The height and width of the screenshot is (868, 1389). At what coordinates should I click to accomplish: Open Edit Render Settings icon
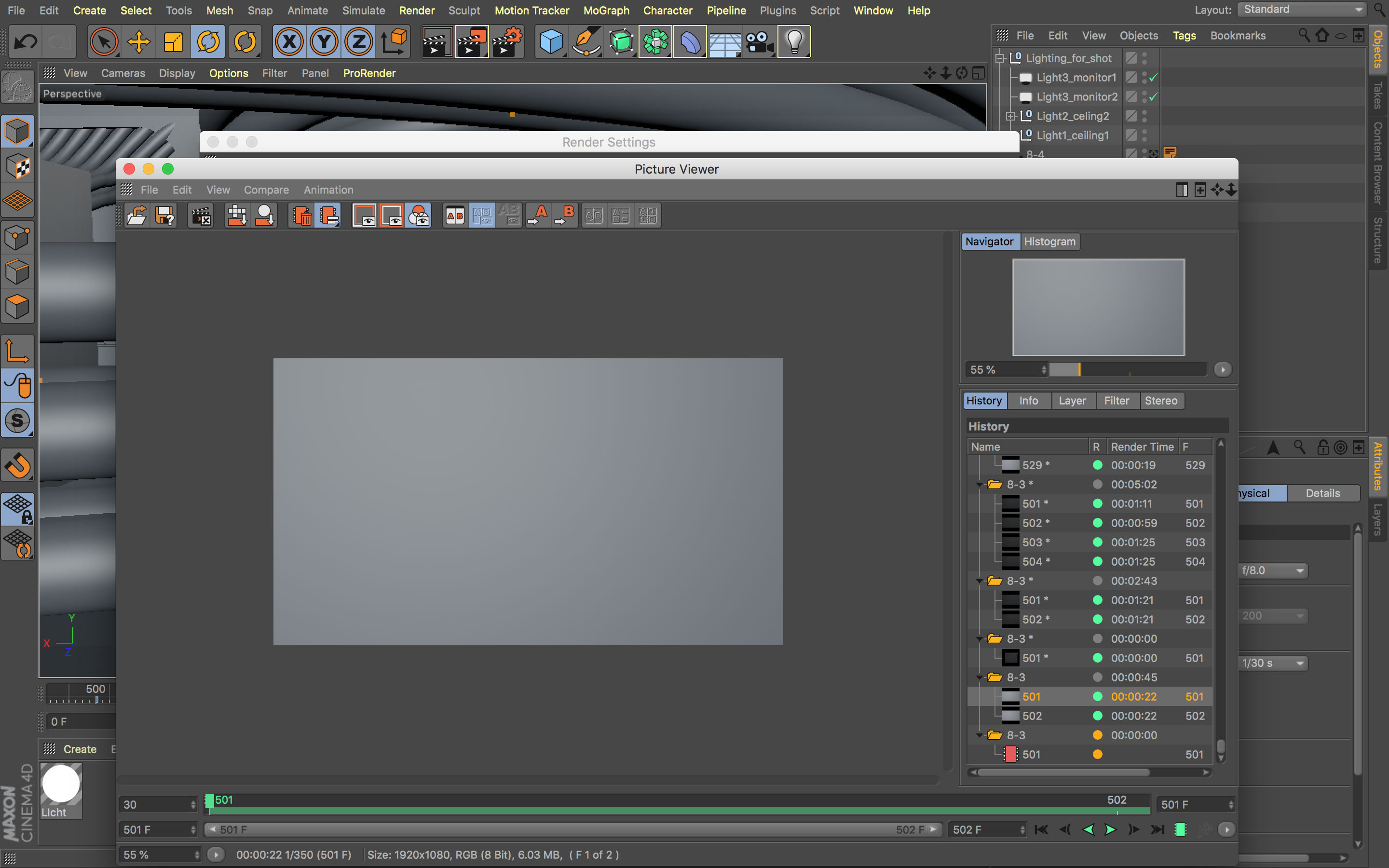[507, 42]
